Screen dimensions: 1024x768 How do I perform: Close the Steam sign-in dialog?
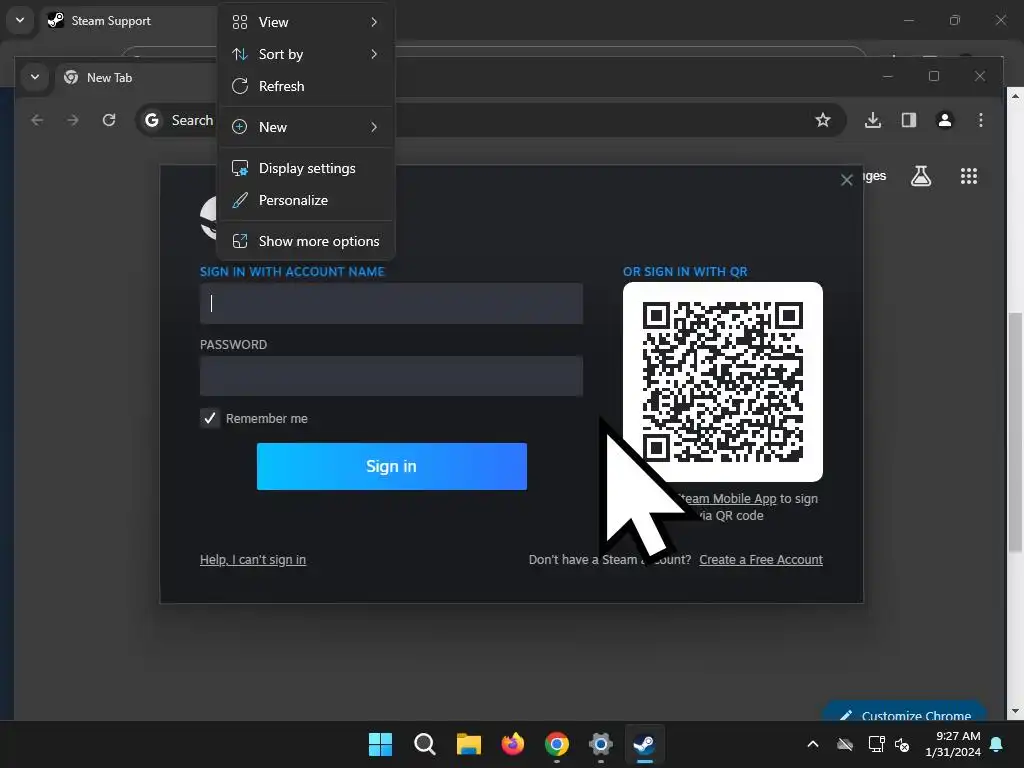pos(846,180)
